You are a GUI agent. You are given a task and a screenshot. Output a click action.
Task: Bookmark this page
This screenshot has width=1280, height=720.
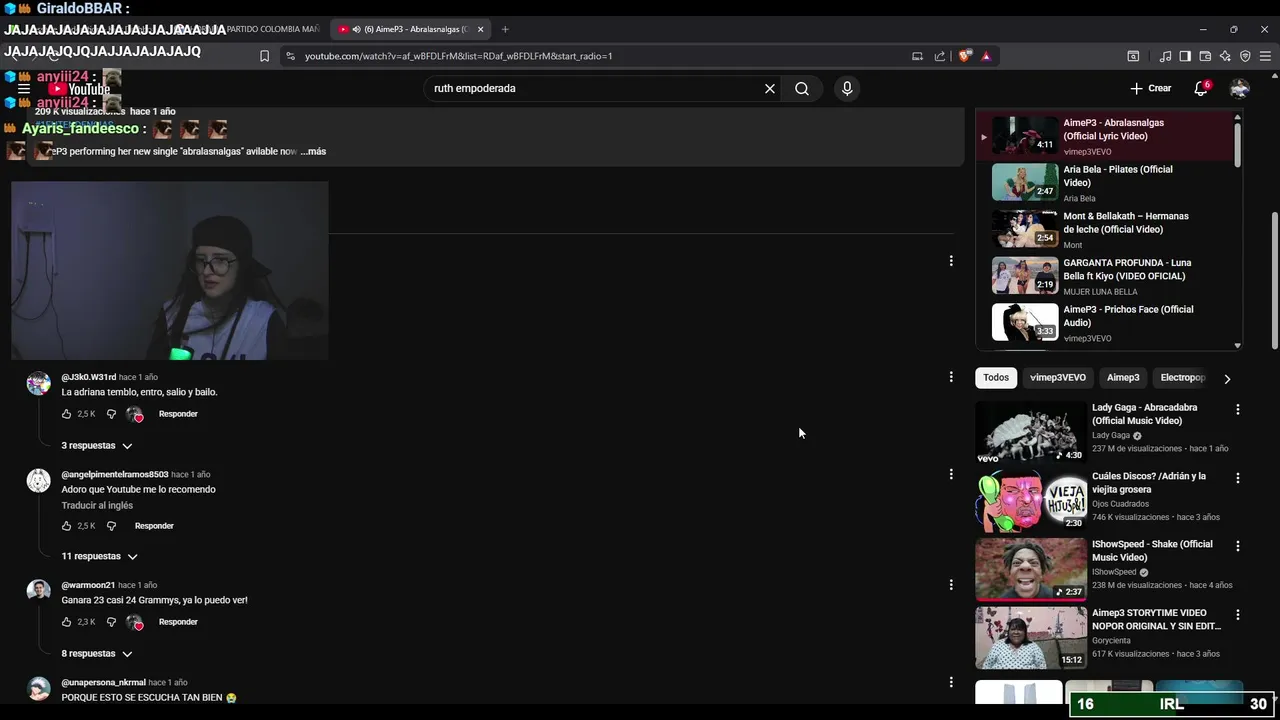tap(264, 56)
